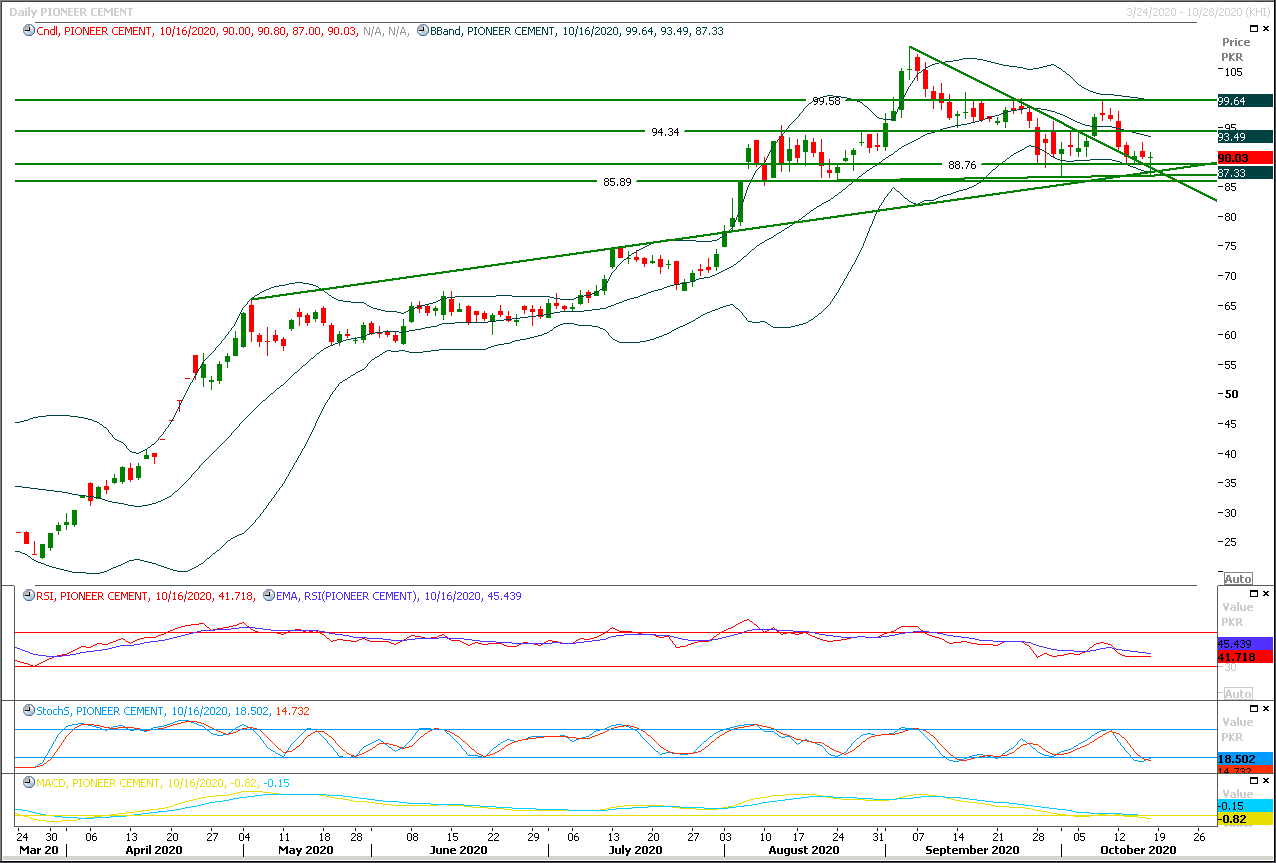Select the BBand PIONEER CEMENT legend text
The image size is (1276, 863).
pyautogui.click(x=577, y=31)
